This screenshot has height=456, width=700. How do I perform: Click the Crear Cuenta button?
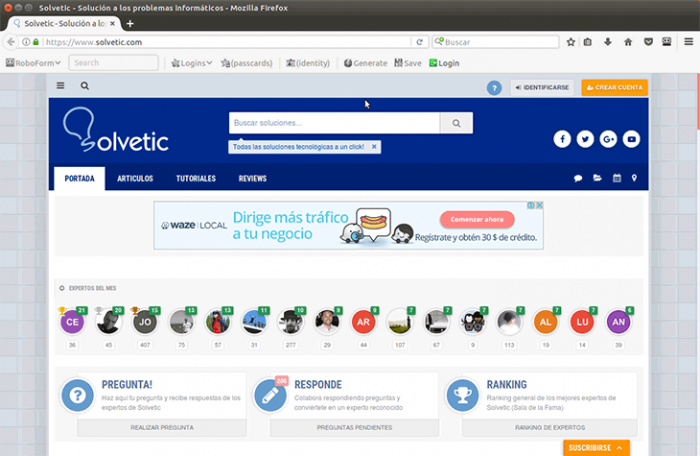[614, 88]
